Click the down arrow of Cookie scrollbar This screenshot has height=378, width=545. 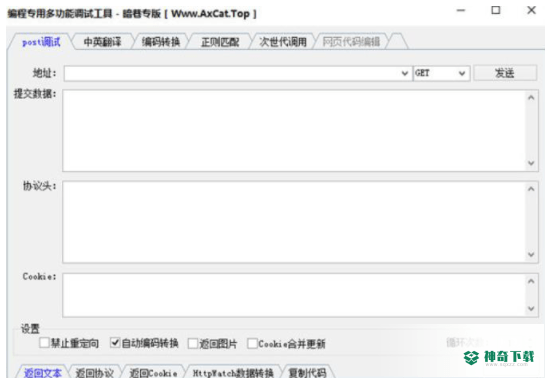[x=531, y=309]
